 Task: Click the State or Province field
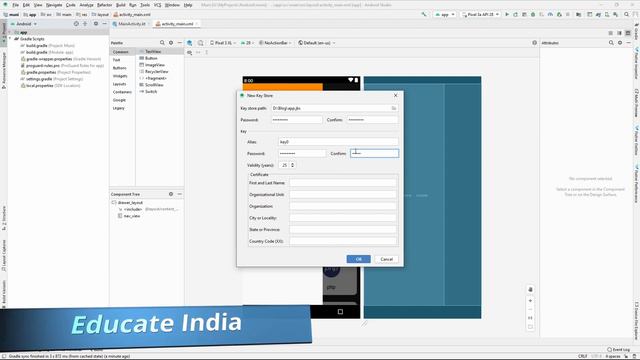click(343, 229)
